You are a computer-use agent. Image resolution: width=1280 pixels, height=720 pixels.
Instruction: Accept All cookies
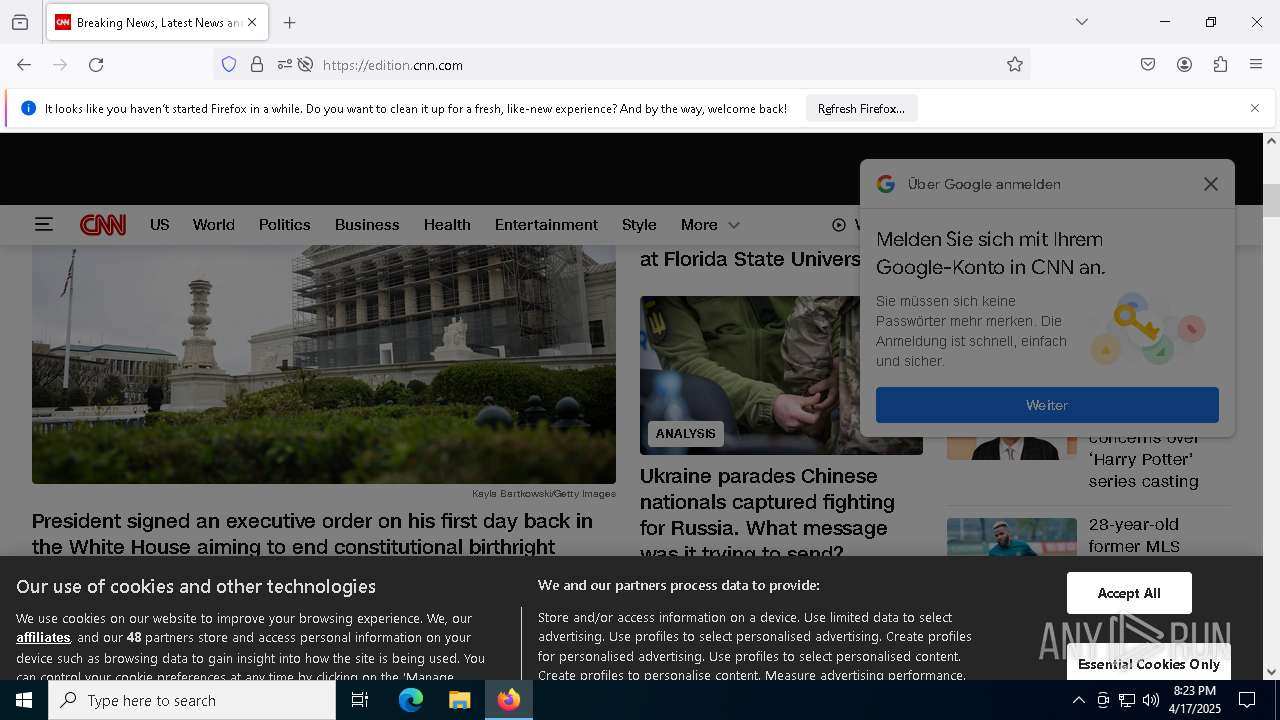point(1129,593)
